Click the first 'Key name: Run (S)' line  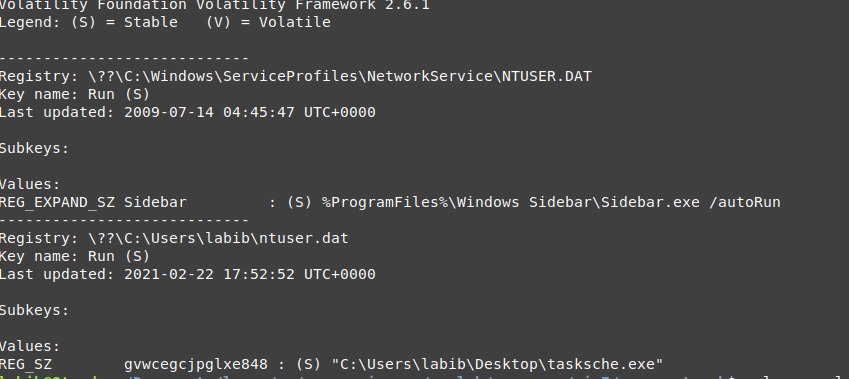click(75, 94)
